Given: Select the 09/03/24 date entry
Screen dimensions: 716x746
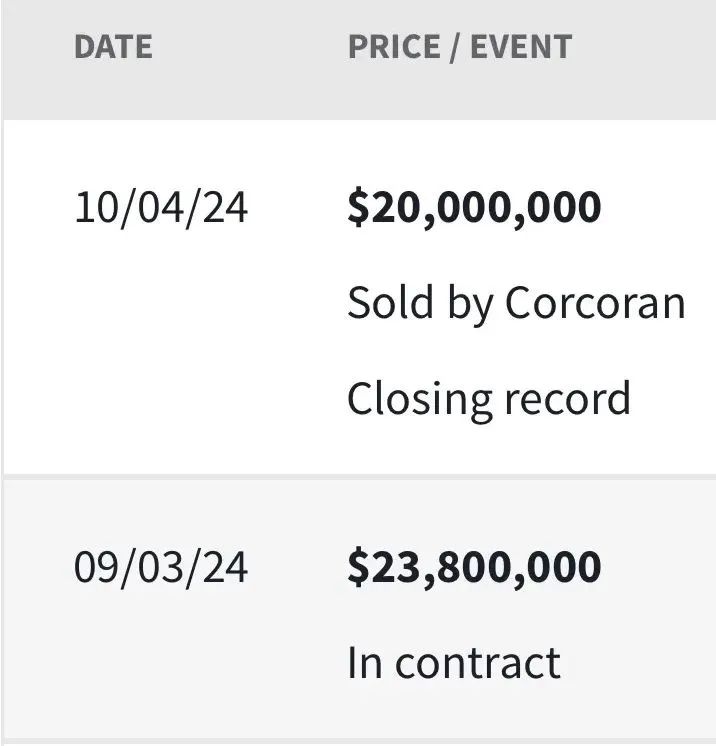Looking at the screenshot, I should pyautogui.click(x=161, y=567).
